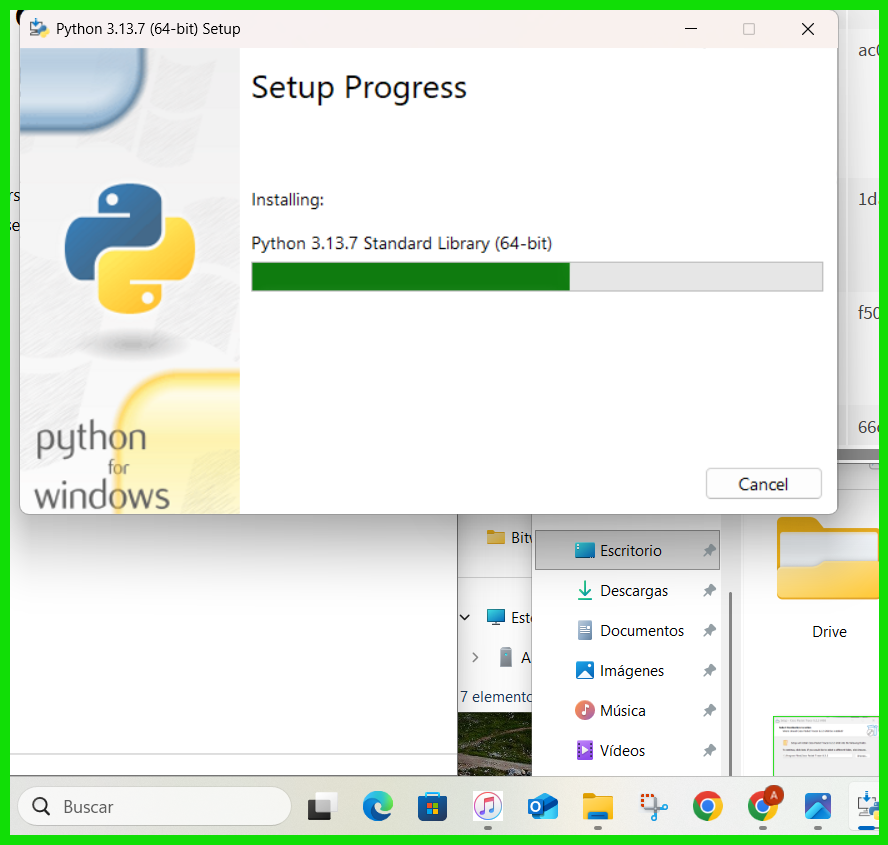Go to the Música folder
The image size is (888, 845).
622,711
